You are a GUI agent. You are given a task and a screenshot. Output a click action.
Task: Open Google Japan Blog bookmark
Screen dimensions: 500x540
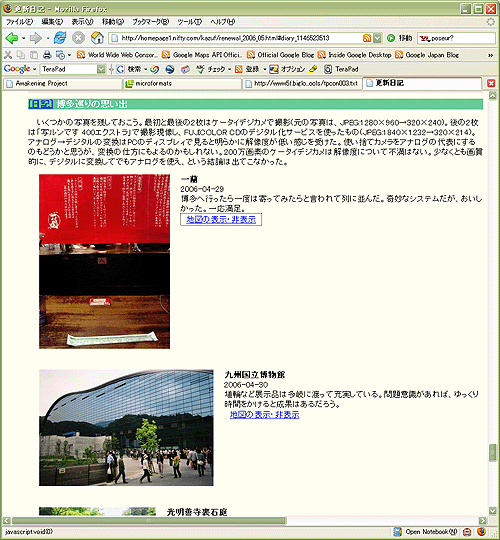tap(427, 55)
